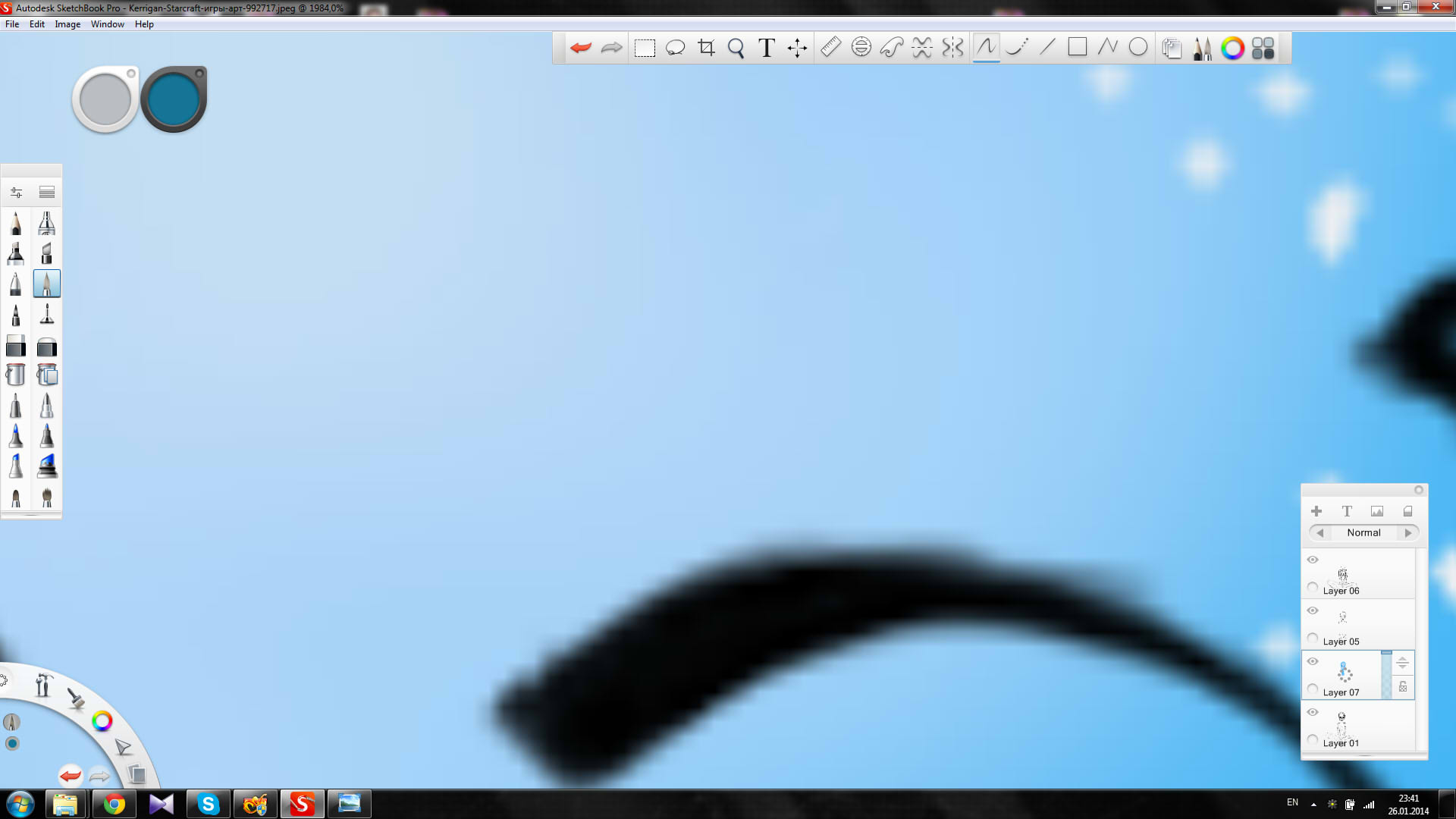Switch to next blend mode arrow

pyautogui.click(x=1408, y=533)
